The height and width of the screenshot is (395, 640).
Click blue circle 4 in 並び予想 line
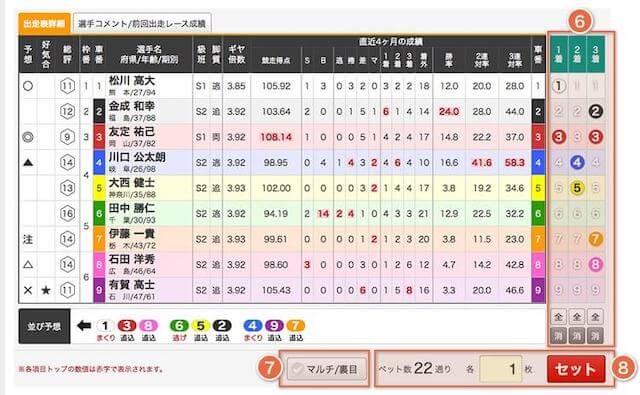click(253, 326)
